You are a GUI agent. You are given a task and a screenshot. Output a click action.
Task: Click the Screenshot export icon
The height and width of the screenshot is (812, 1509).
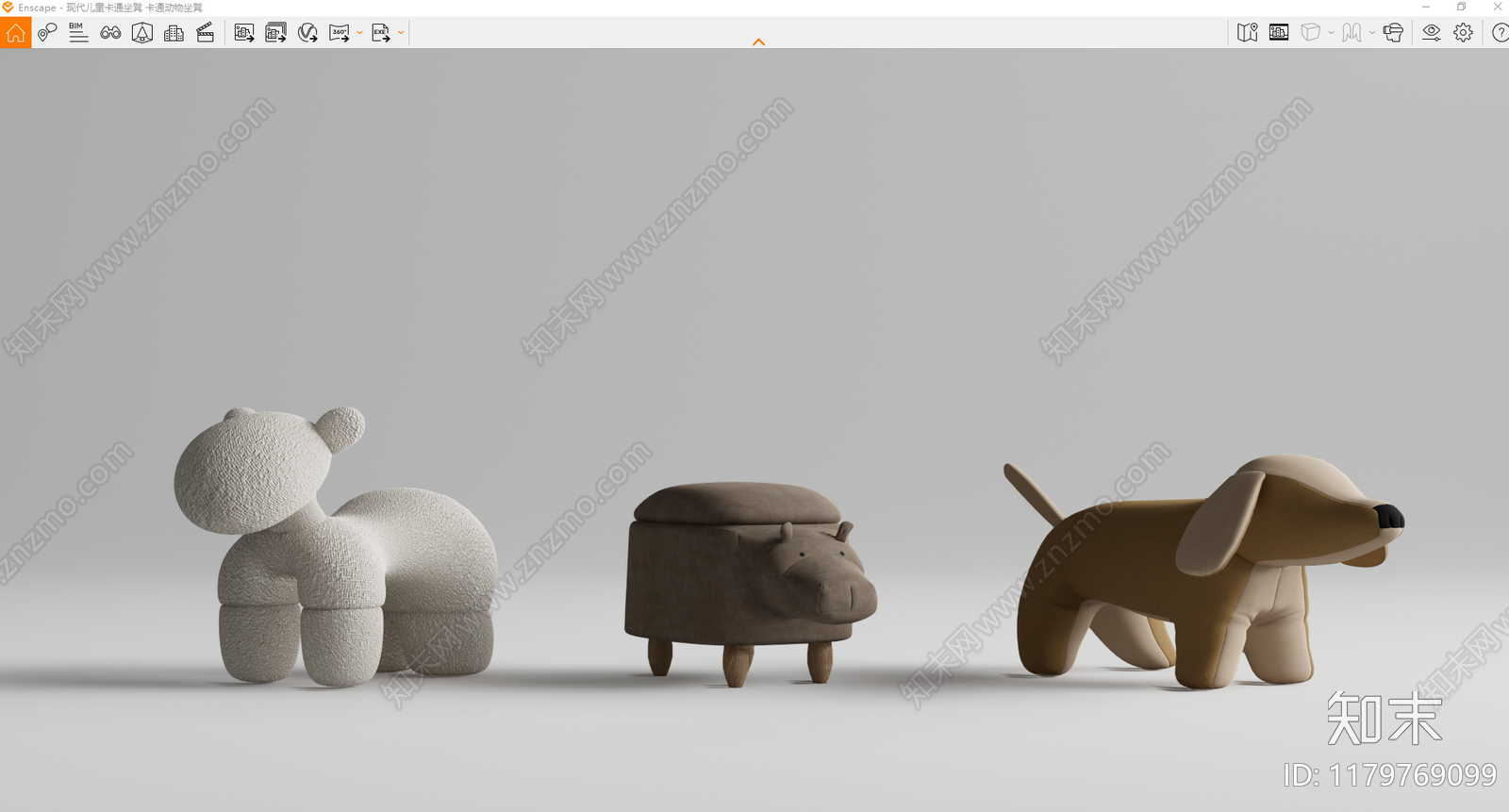(244, 33)
